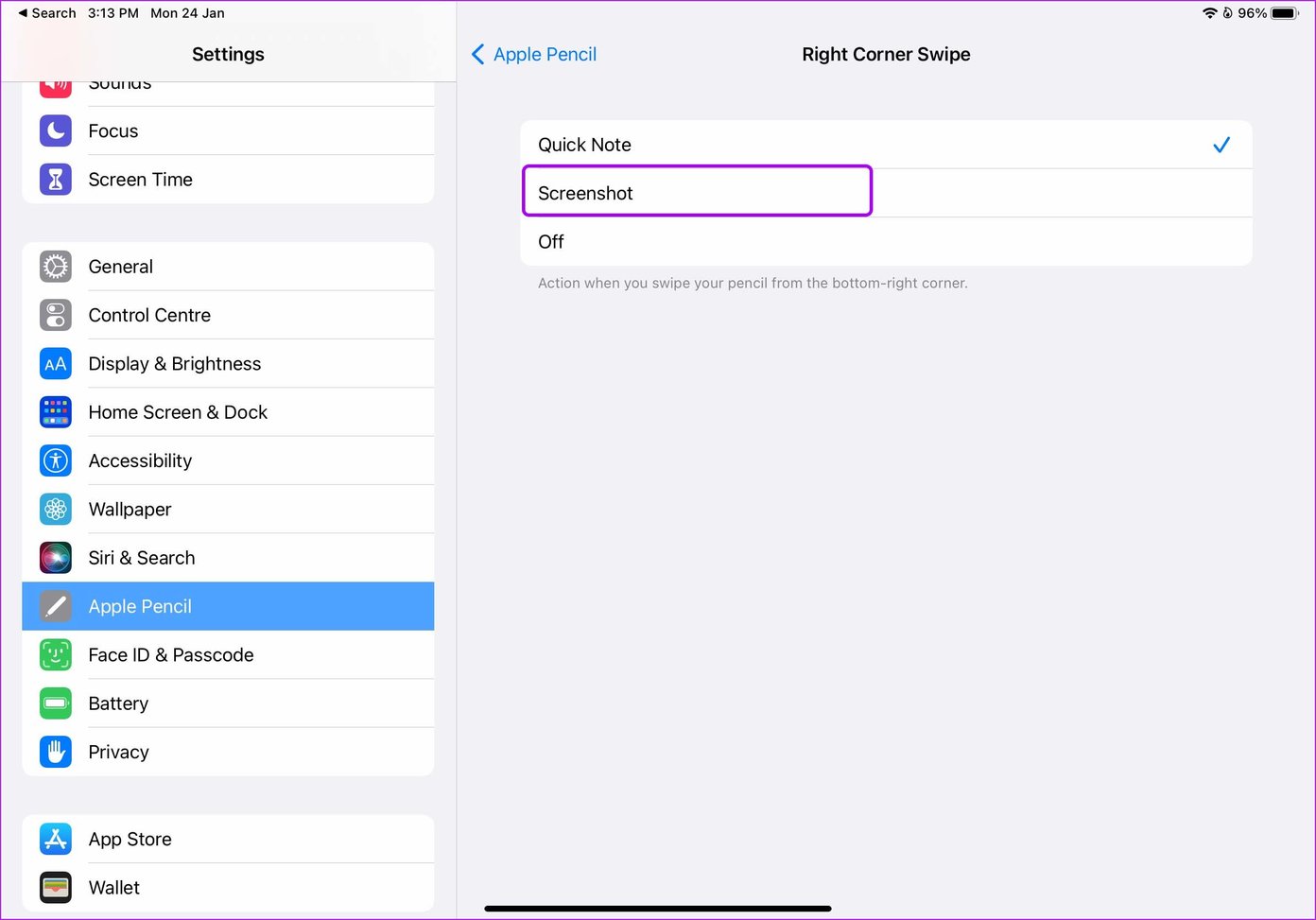
Task: Open Focus settings via the moon icon
Action: 56,130
